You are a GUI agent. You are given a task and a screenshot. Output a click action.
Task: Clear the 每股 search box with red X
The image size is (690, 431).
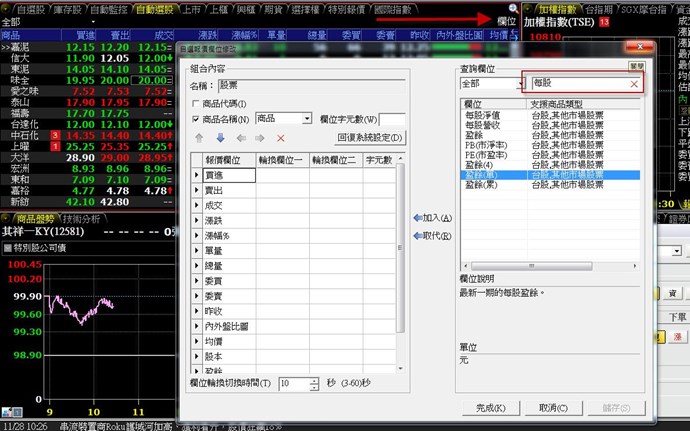coord(634,84)
